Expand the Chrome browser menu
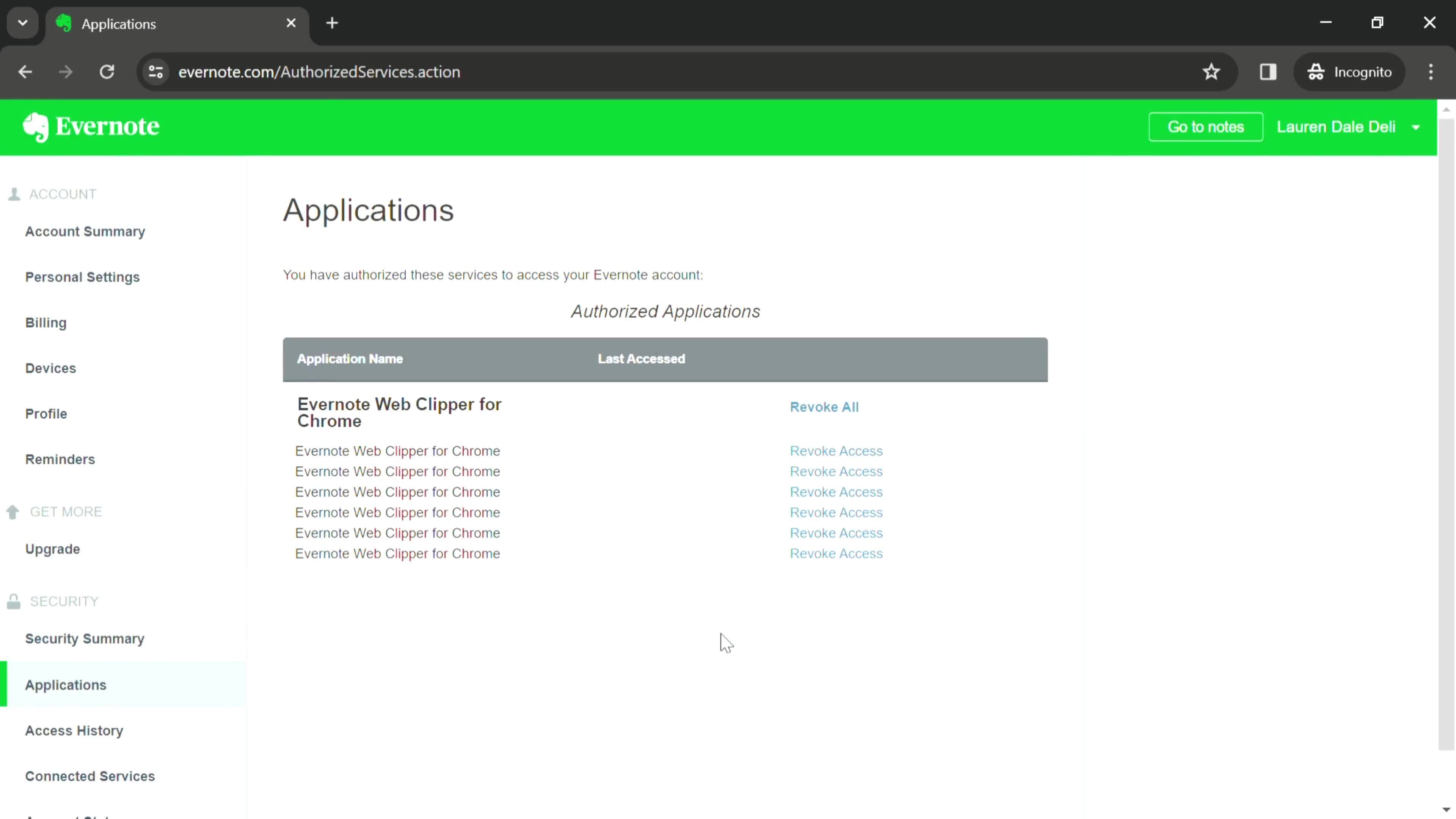 click(1434, 71)
